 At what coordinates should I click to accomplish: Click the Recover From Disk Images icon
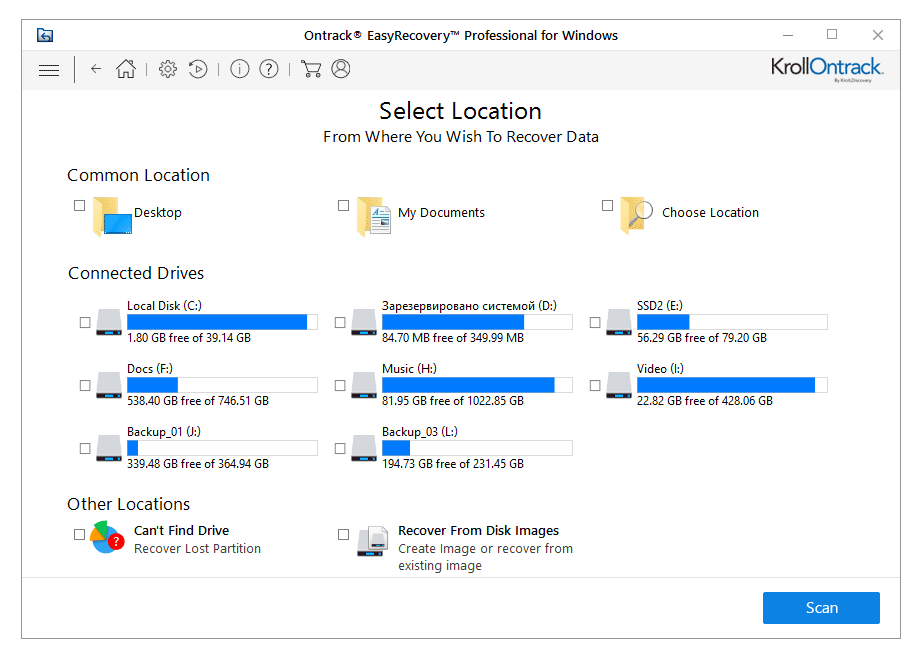(373, 541)
